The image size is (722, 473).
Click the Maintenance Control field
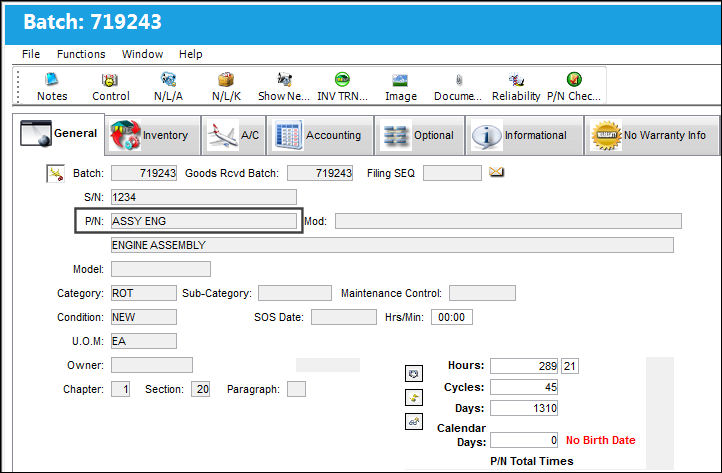(482, 293)
